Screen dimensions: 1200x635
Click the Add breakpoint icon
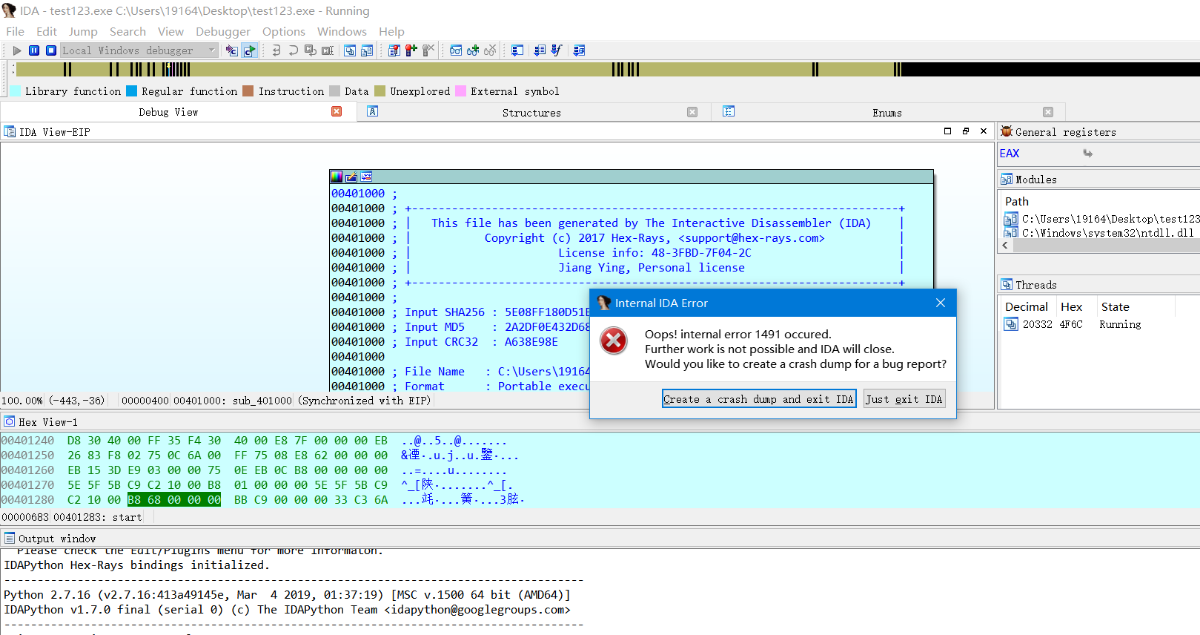411,50
